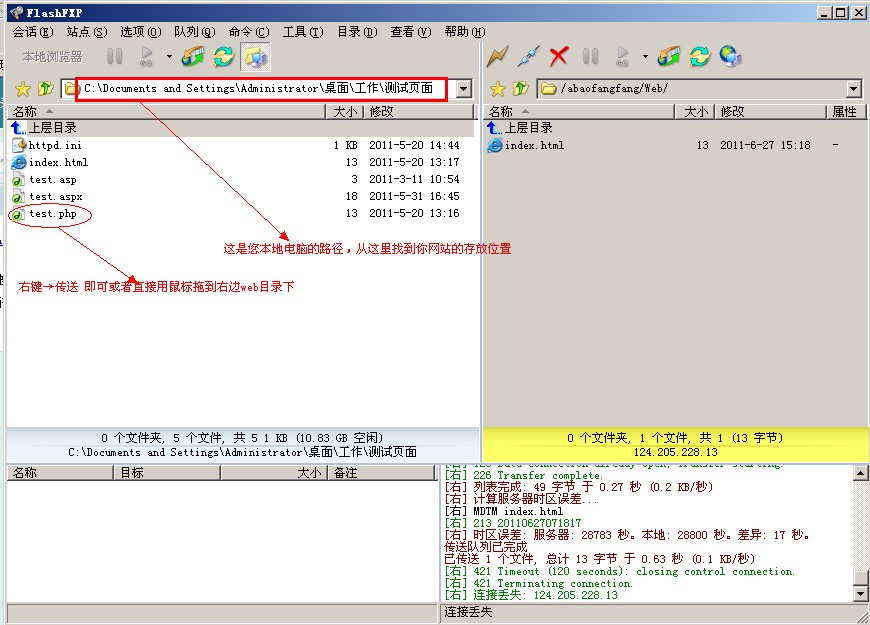Click the red X abort icon
This screenshot has width=870, height=625.
(559, 56)
